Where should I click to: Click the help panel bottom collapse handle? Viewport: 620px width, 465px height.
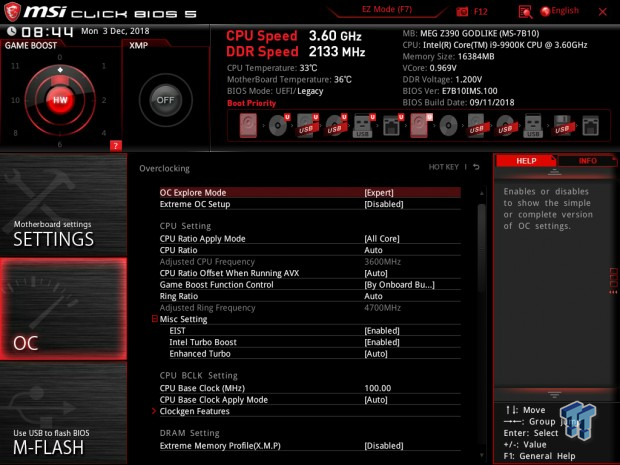click(x=554, y=394)
